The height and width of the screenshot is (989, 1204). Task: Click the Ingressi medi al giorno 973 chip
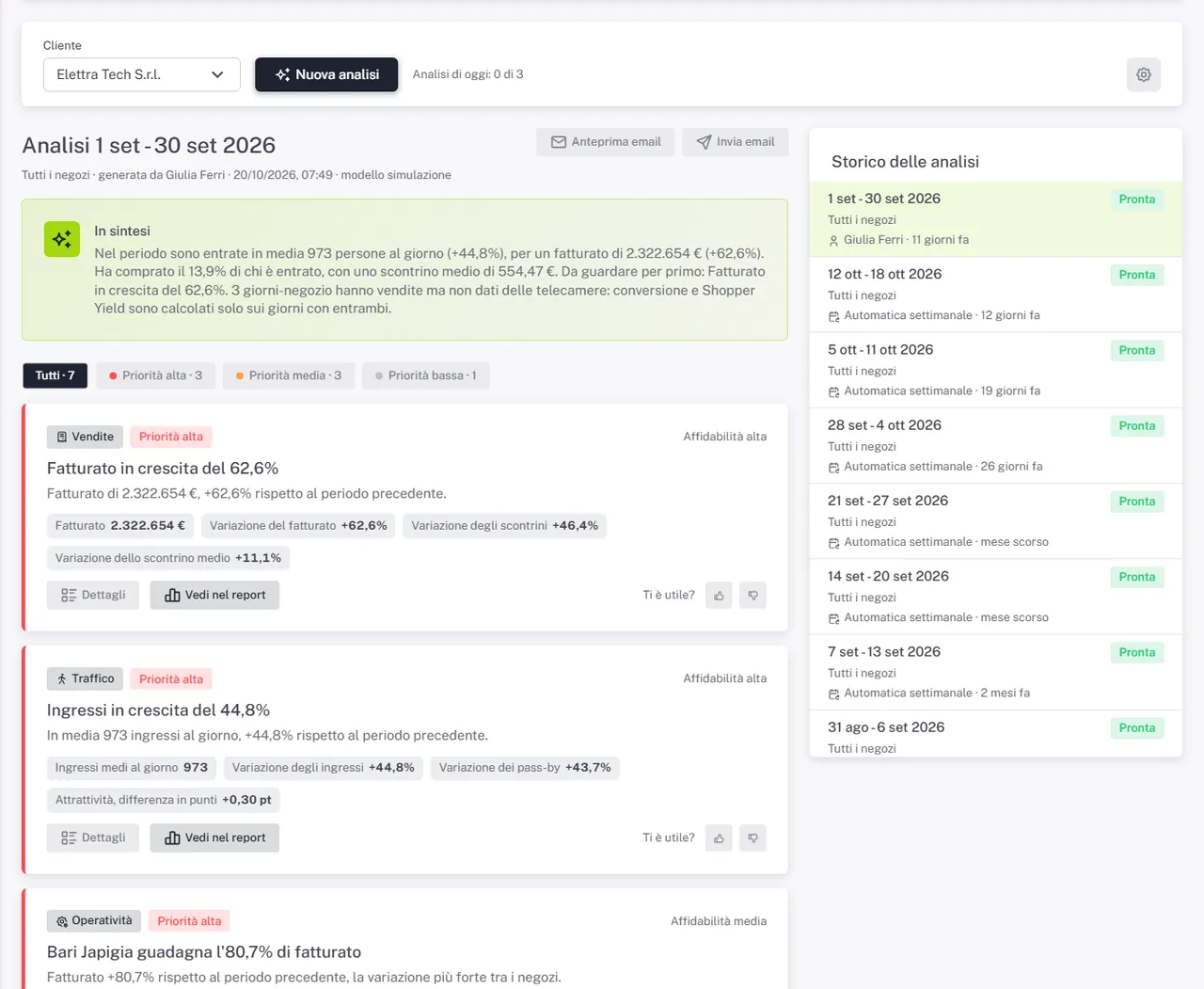(132, 768)
